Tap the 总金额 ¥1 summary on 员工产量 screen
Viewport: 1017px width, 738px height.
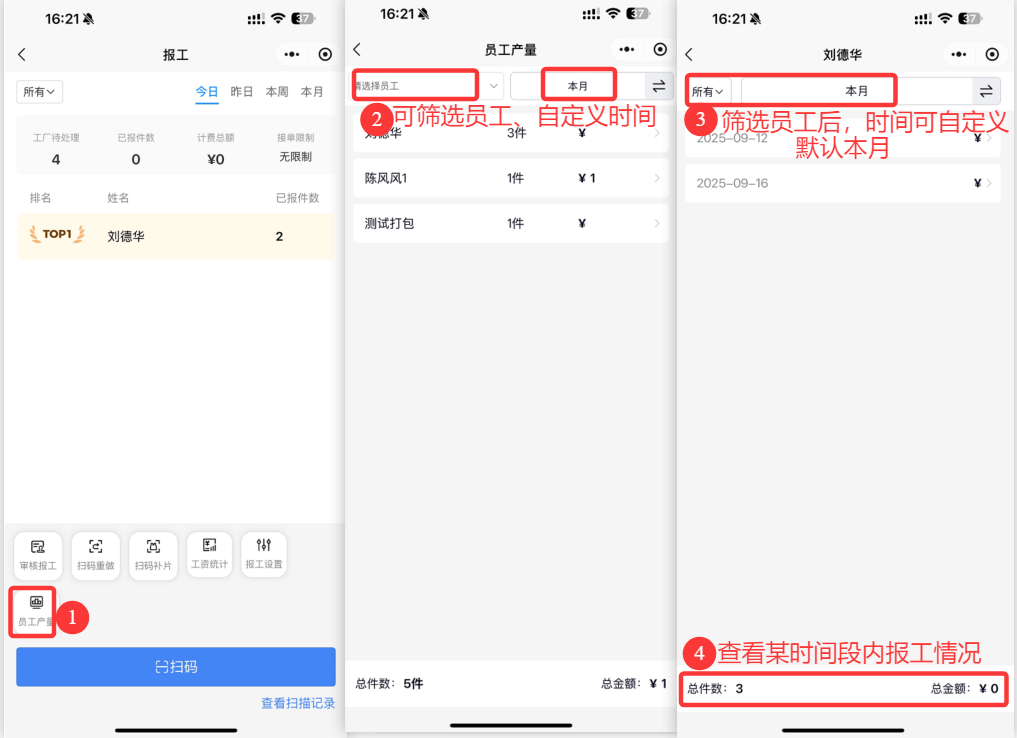click(x=634, y=684)
